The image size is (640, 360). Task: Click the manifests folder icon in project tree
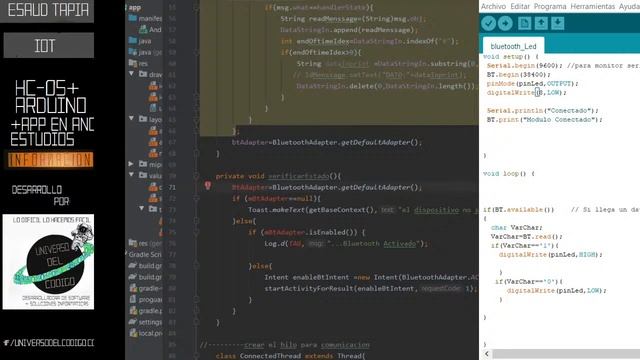click(x=133, y=18)
